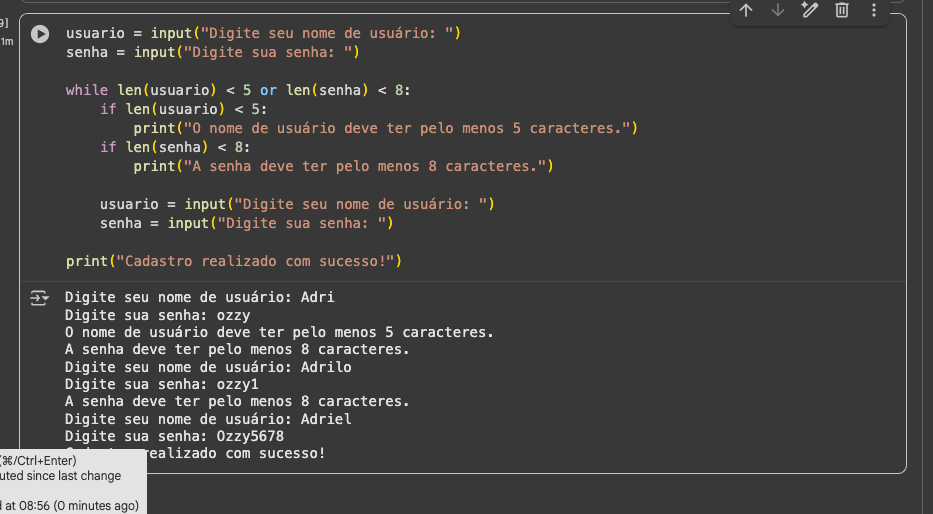Open the output actions icon
933x514 pixels.
tap(39, 298)
